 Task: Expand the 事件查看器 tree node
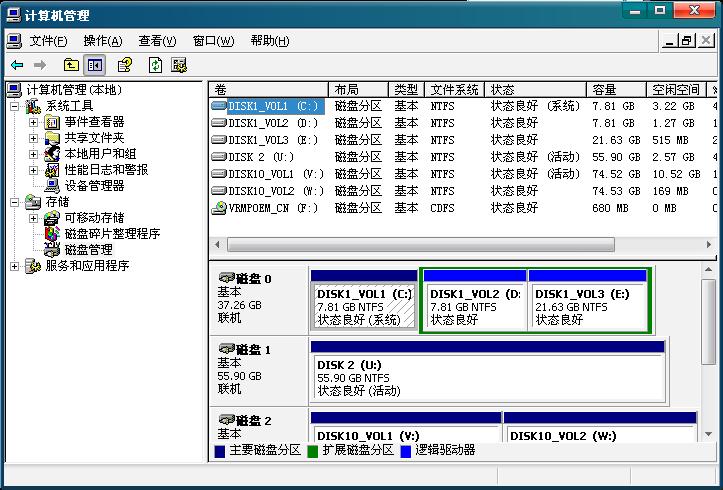[33, 122]
